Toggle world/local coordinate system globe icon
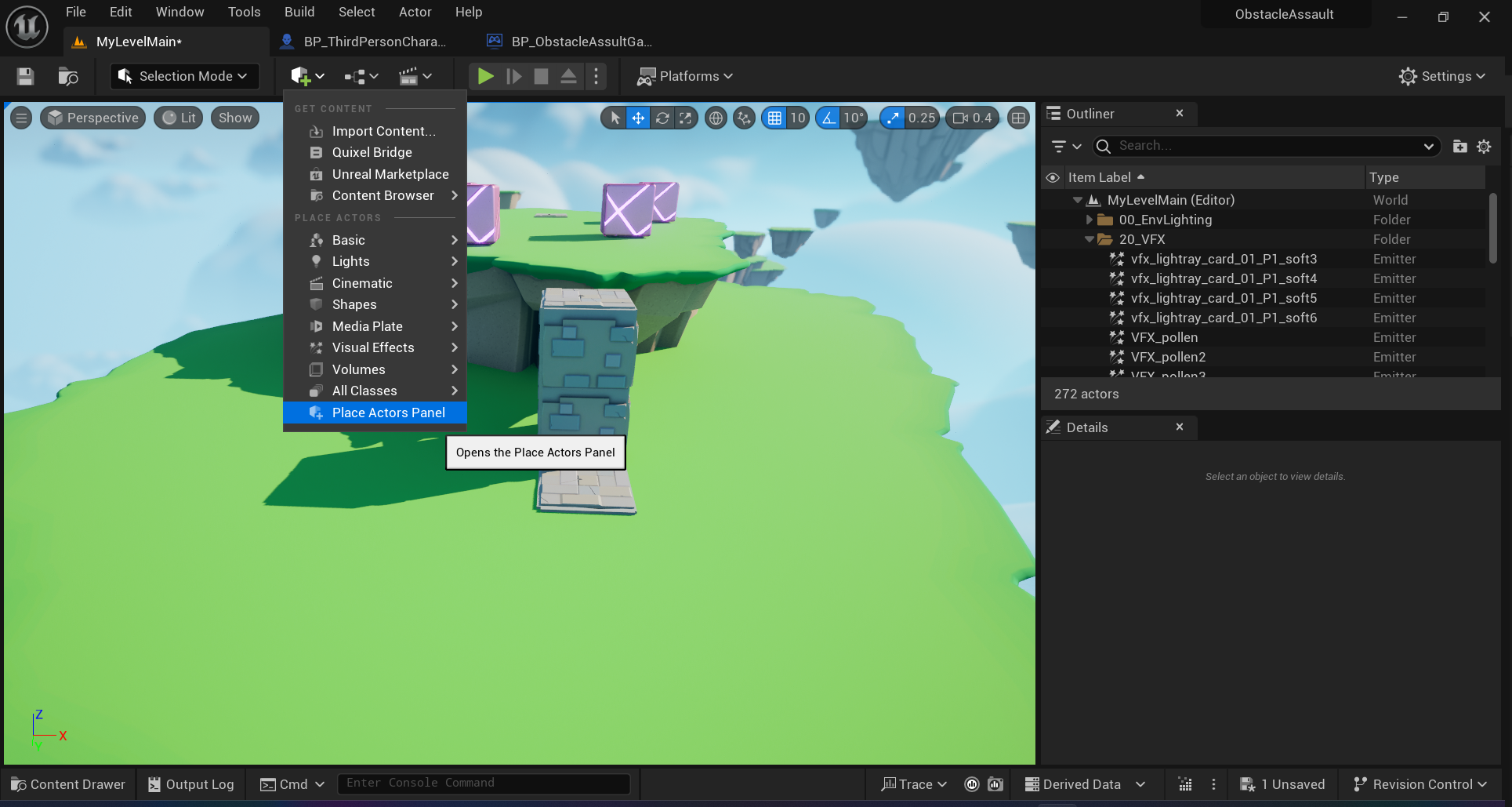The height and width of the screenshot is (807, 1512). 716,118
